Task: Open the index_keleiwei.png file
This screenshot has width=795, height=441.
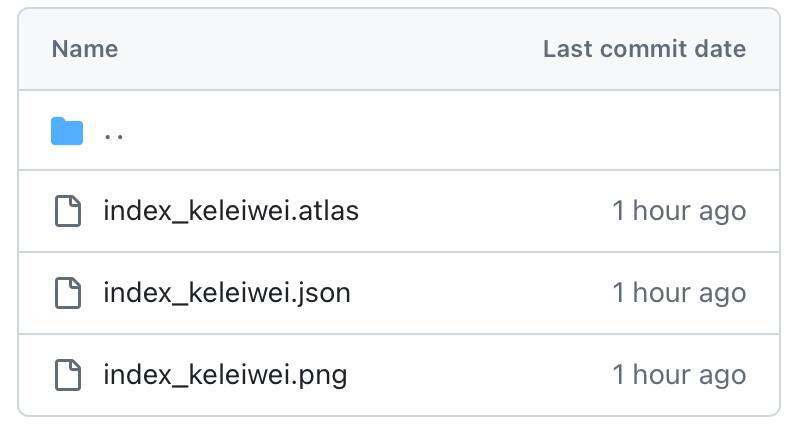Action: [x=225, y=375]
